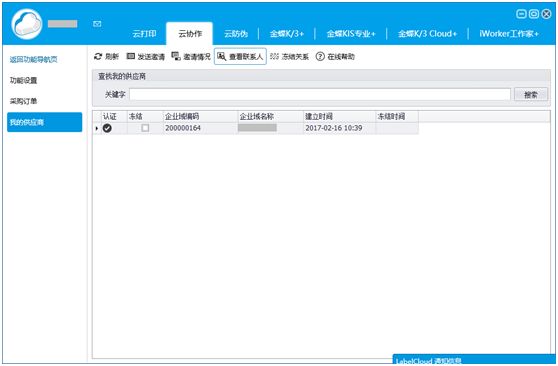The width and height of the screenshot is (558, 366).
Task: Click the LabelCloud notification bar
Action: 475,360
